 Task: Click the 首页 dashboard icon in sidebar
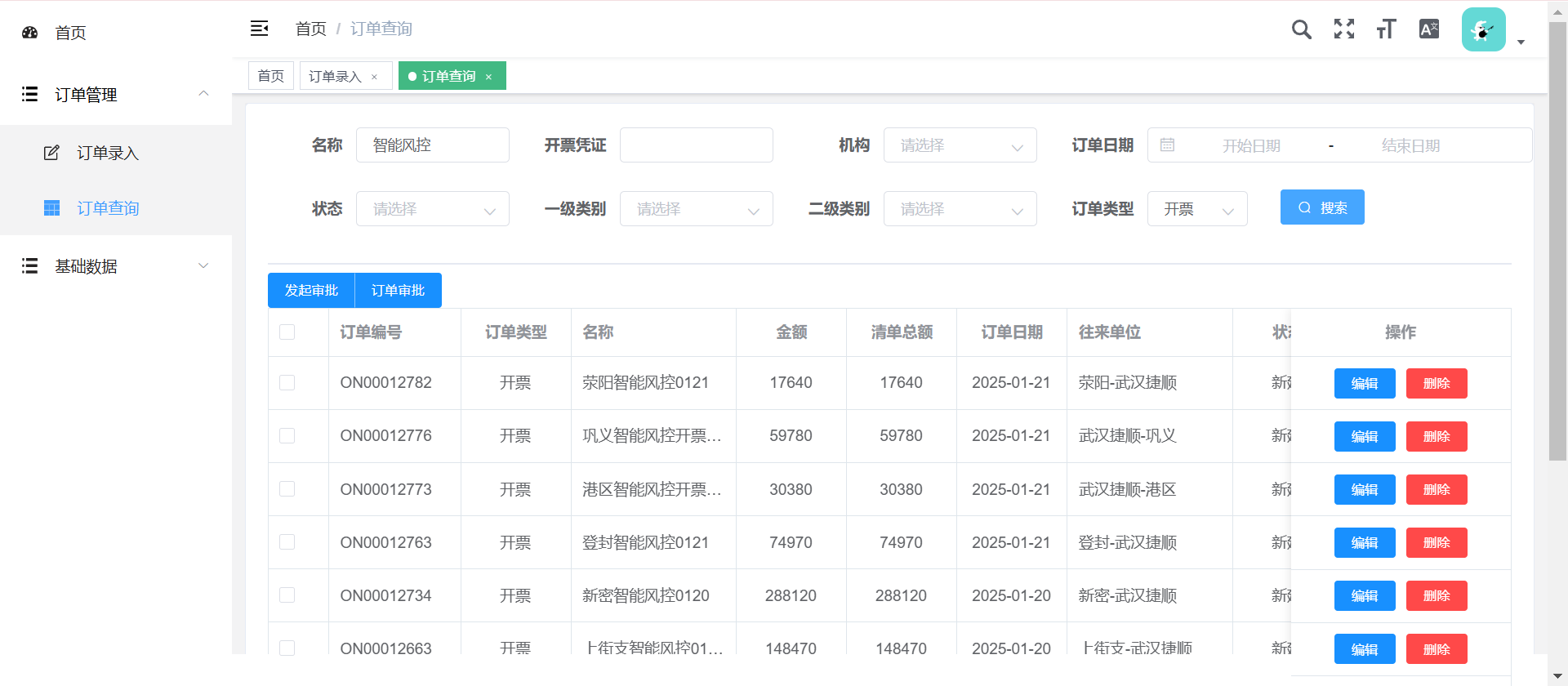tap(30, 33)
